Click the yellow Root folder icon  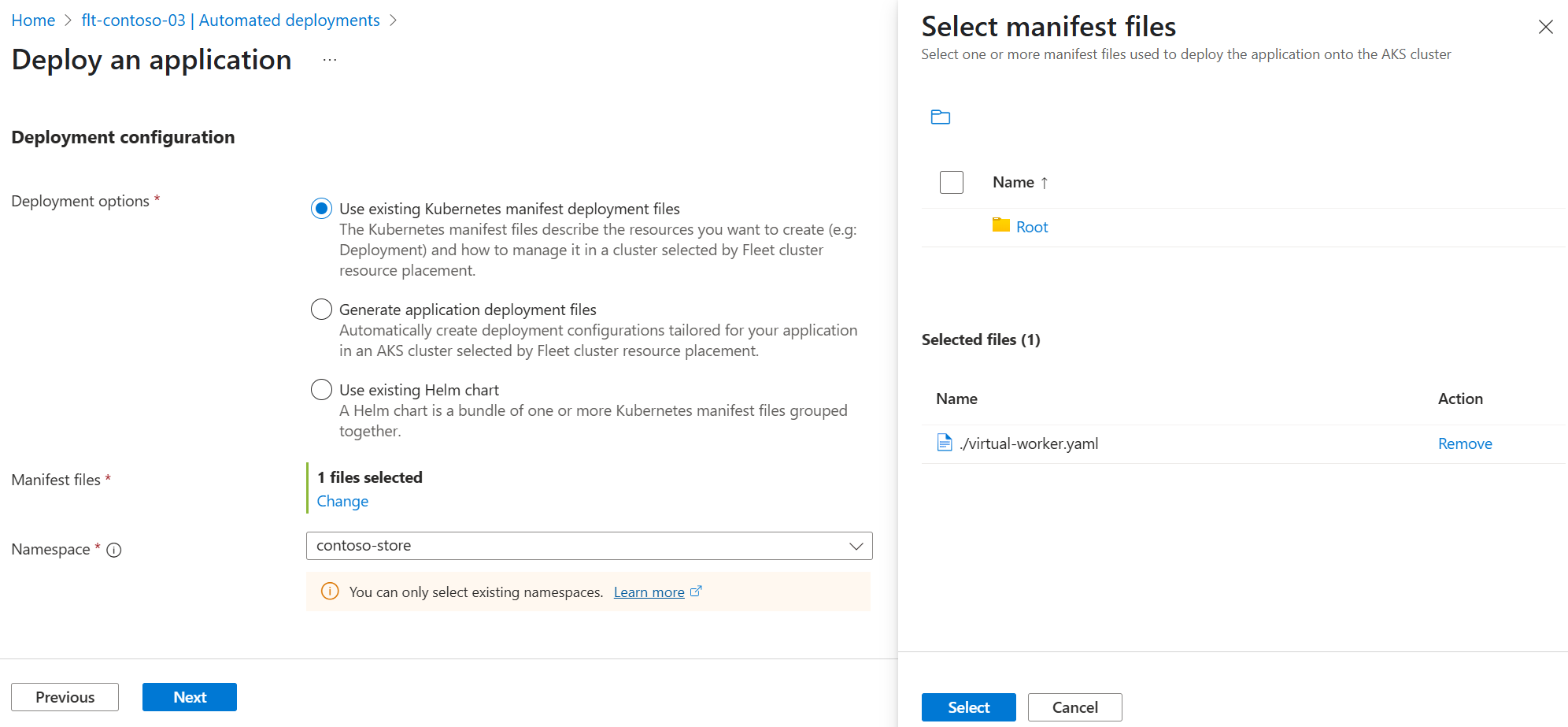click(1000, 226)
